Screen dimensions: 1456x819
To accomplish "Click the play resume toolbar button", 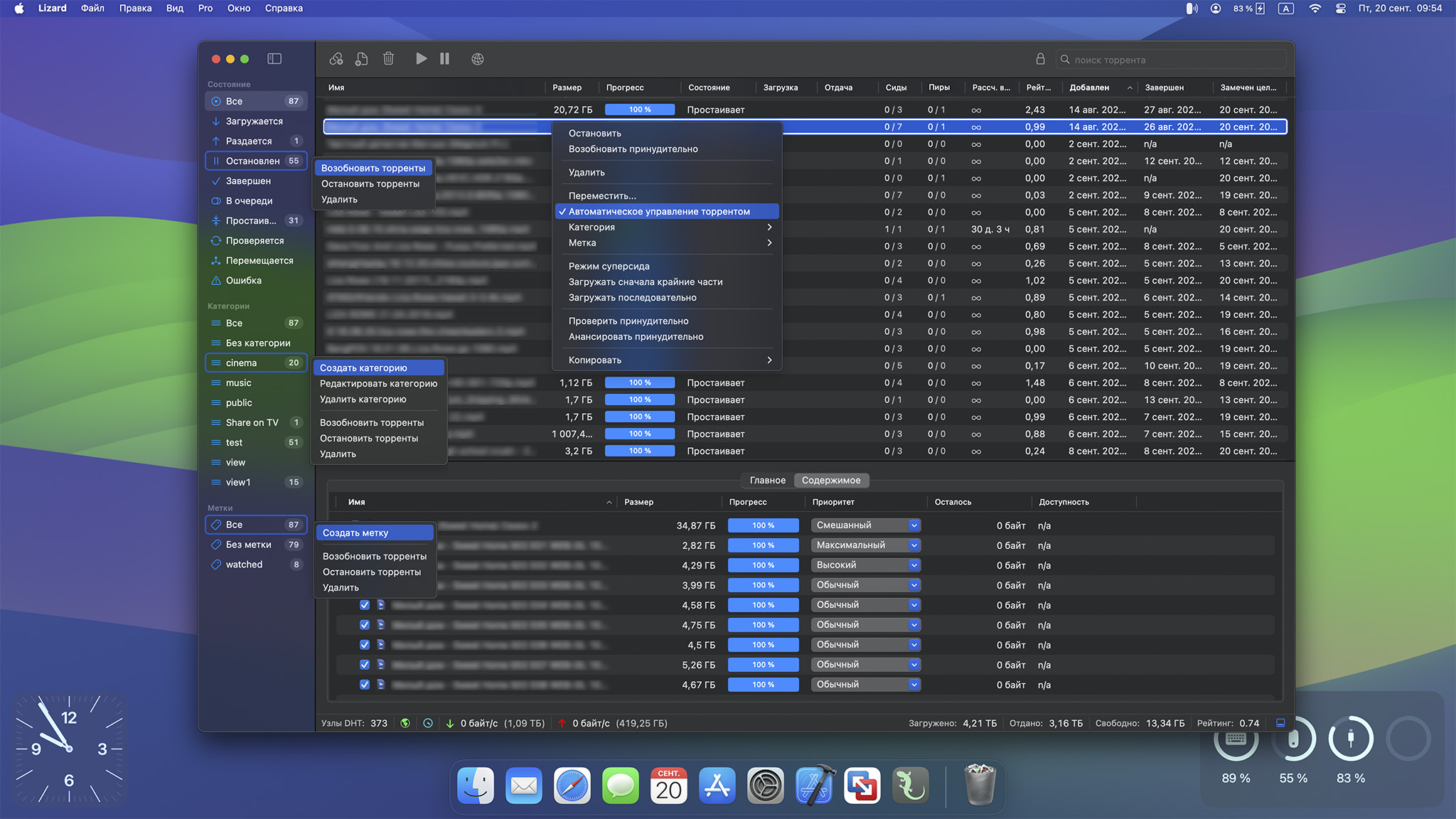I will point(421,59).
